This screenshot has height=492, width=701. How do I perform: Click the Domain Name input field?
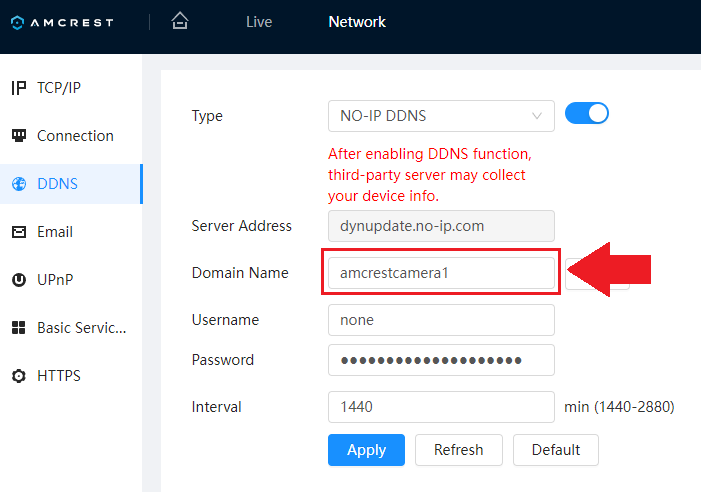[440, 274]
